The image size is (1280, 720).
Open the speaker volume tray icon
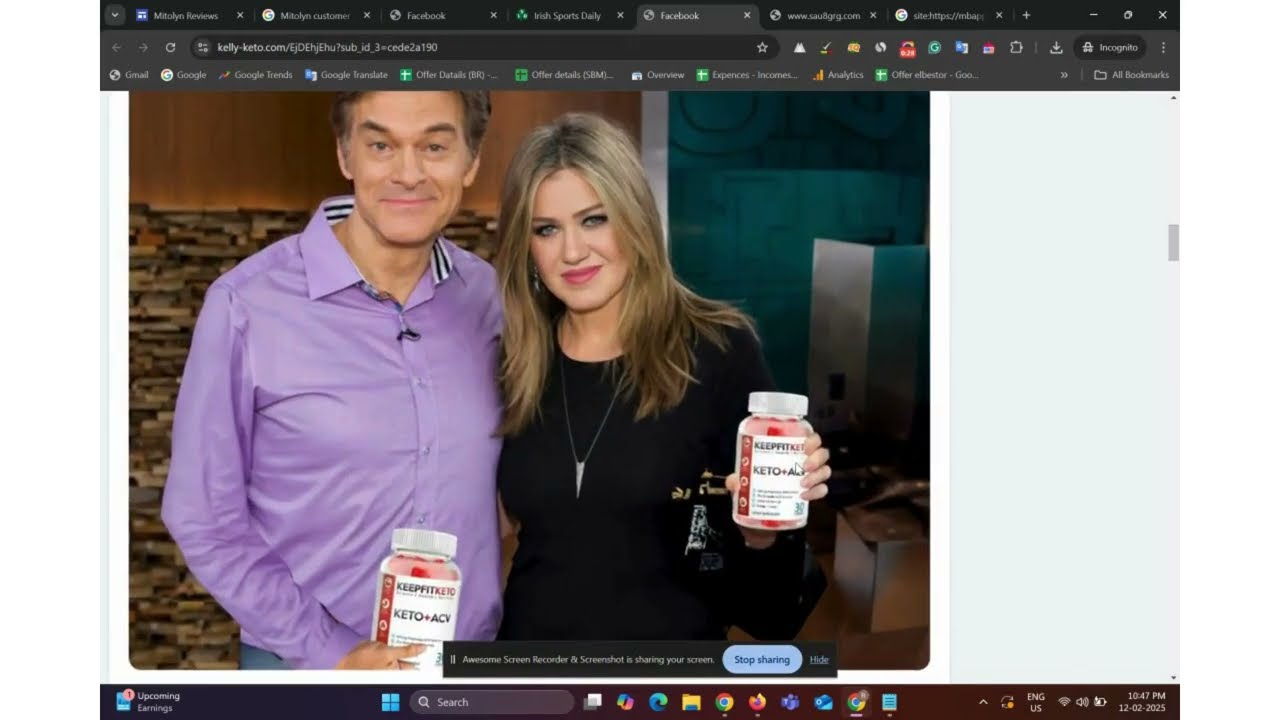click(x=1082, y=702)
